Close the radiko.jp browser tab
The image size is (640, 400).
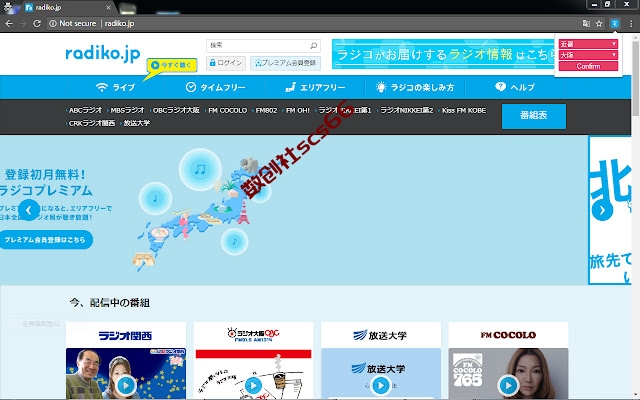click(108, 7)
